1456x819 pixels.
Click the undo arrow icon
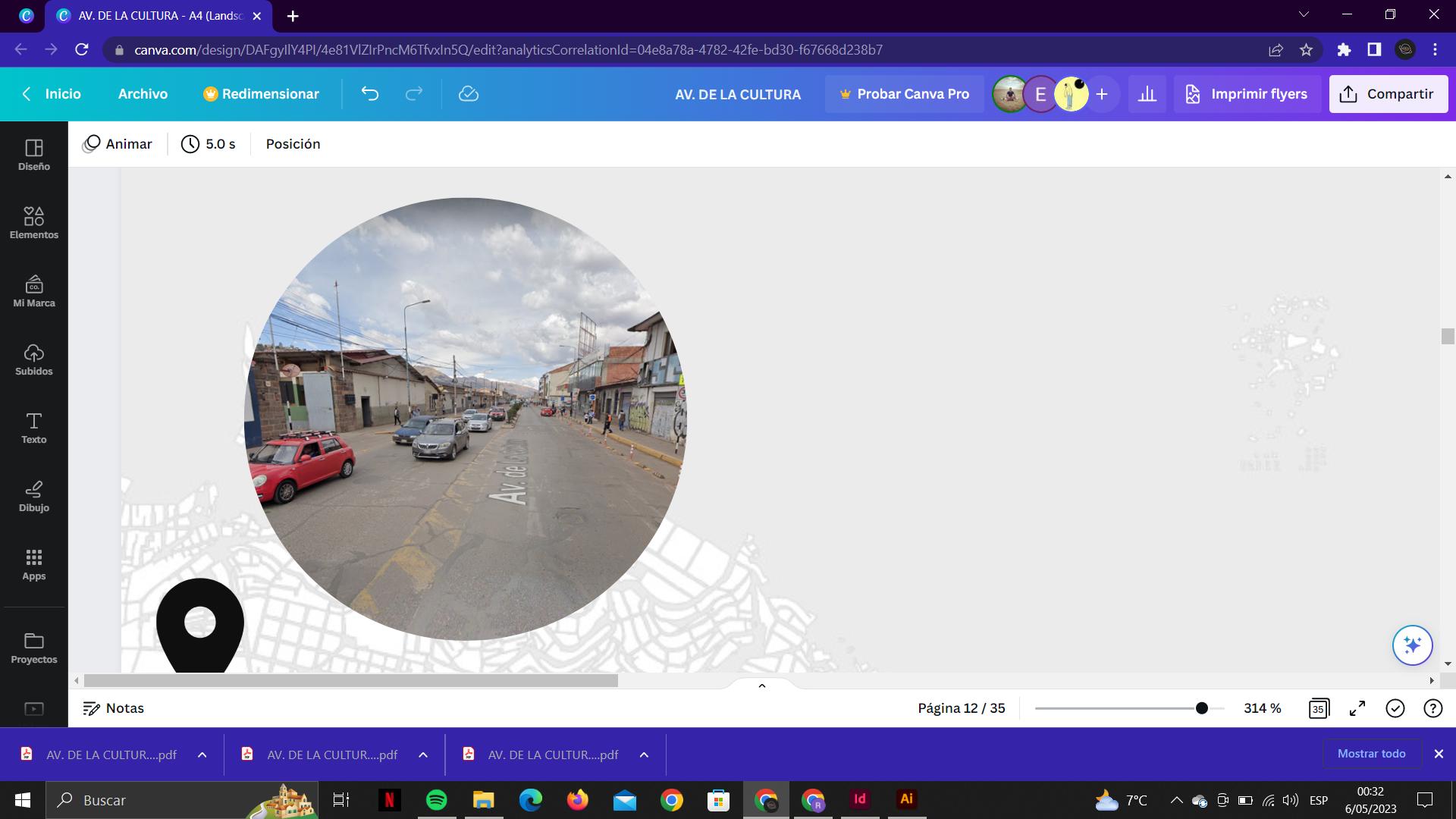coord(370,94)
